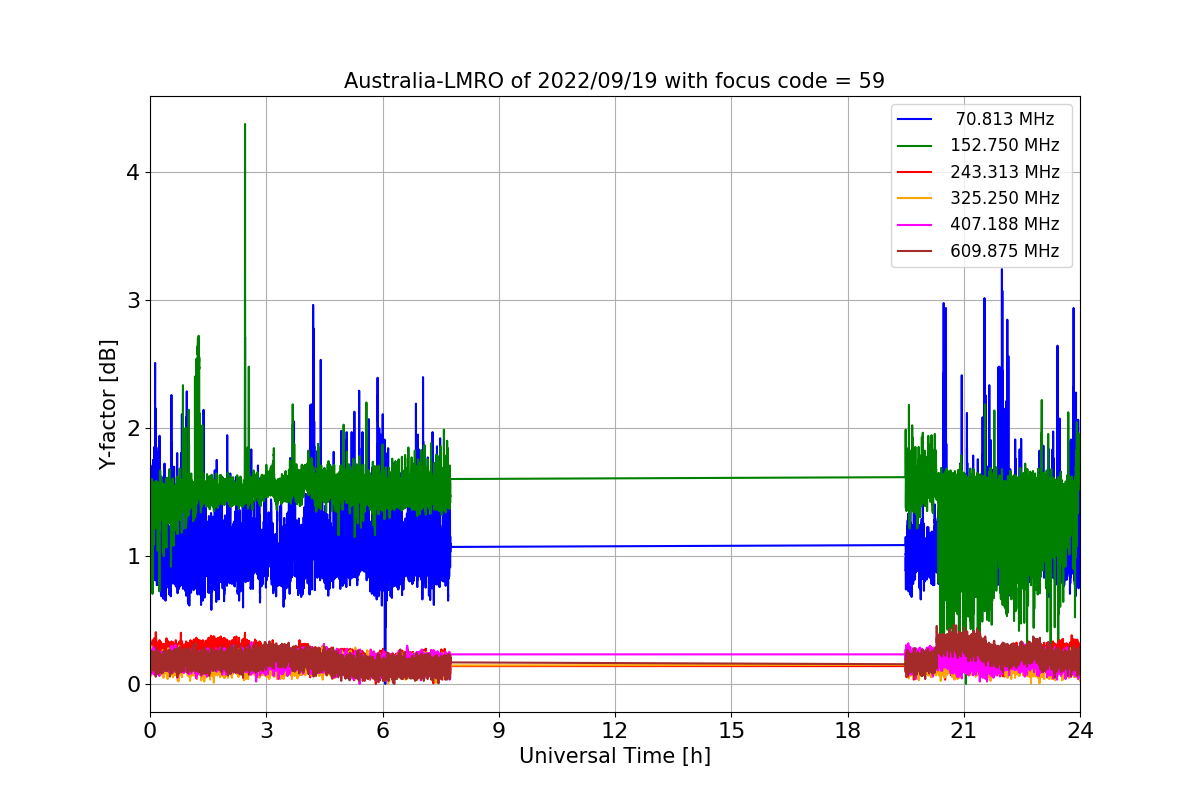Click the orange legend line swatch
The width and height of the screenshot is (1200, 800).
(x=915, y=199)
